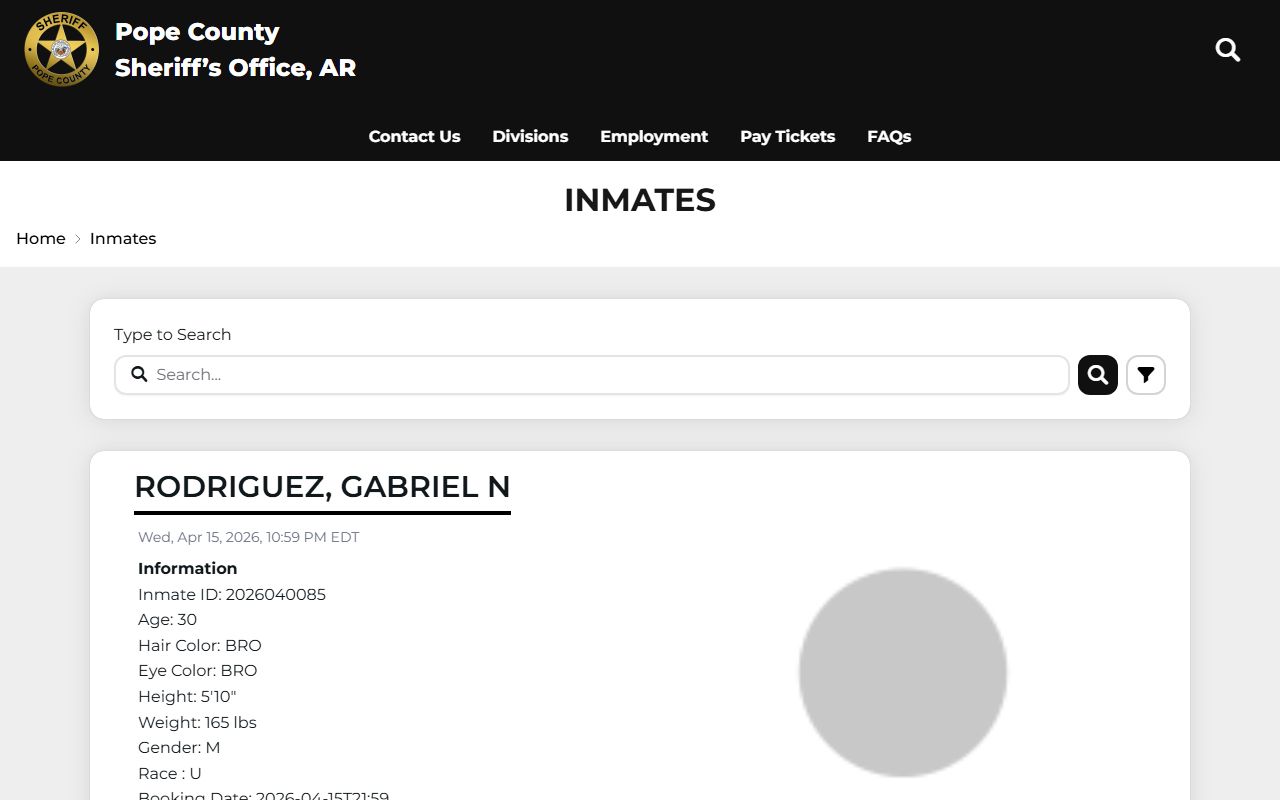
Task: Open the filter funnel options
Action: click(1145, 375)
